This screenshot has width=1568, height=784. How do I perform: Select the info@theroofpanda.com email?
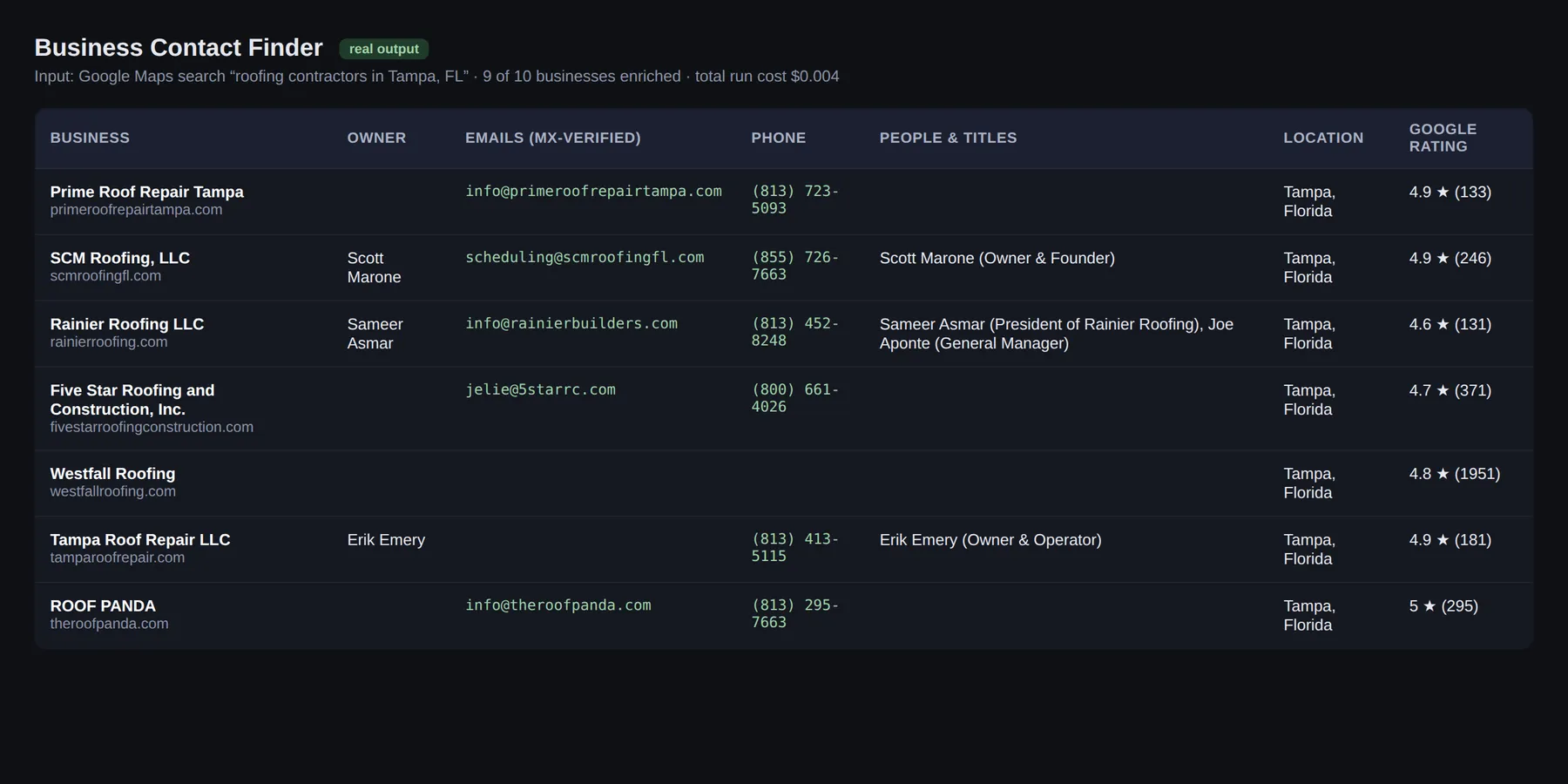coord(558,605)
